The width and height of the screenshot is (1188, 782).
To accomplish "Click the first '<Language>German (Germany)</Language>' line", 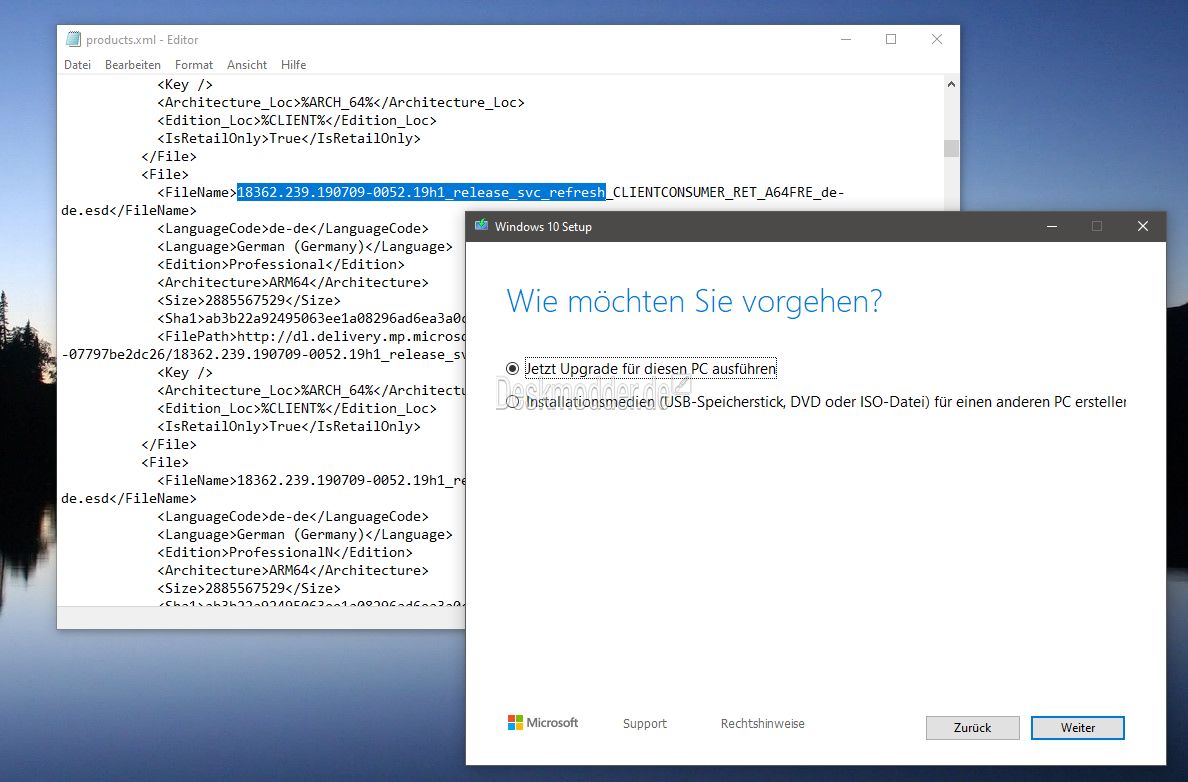I will point(305,246).
